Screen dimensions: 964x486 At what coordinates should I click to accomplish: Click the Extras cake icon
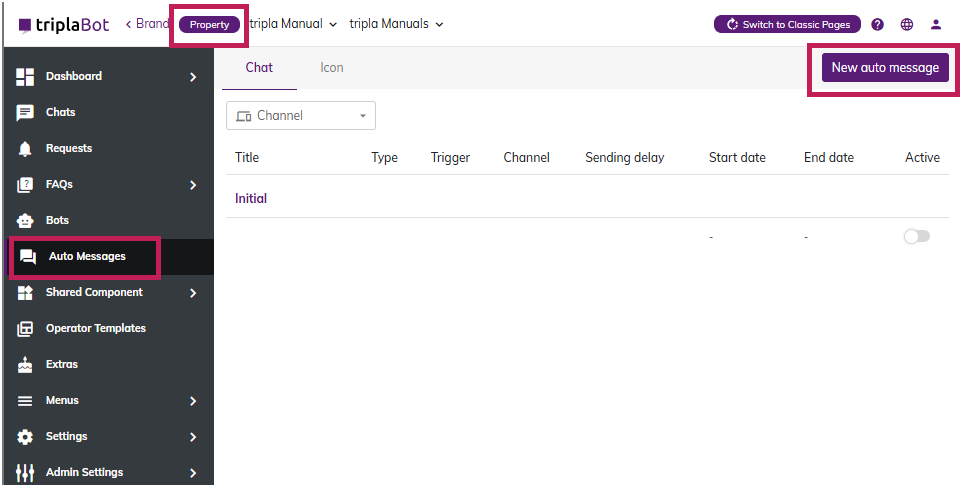pyautogui.click(x=25, y=365)
